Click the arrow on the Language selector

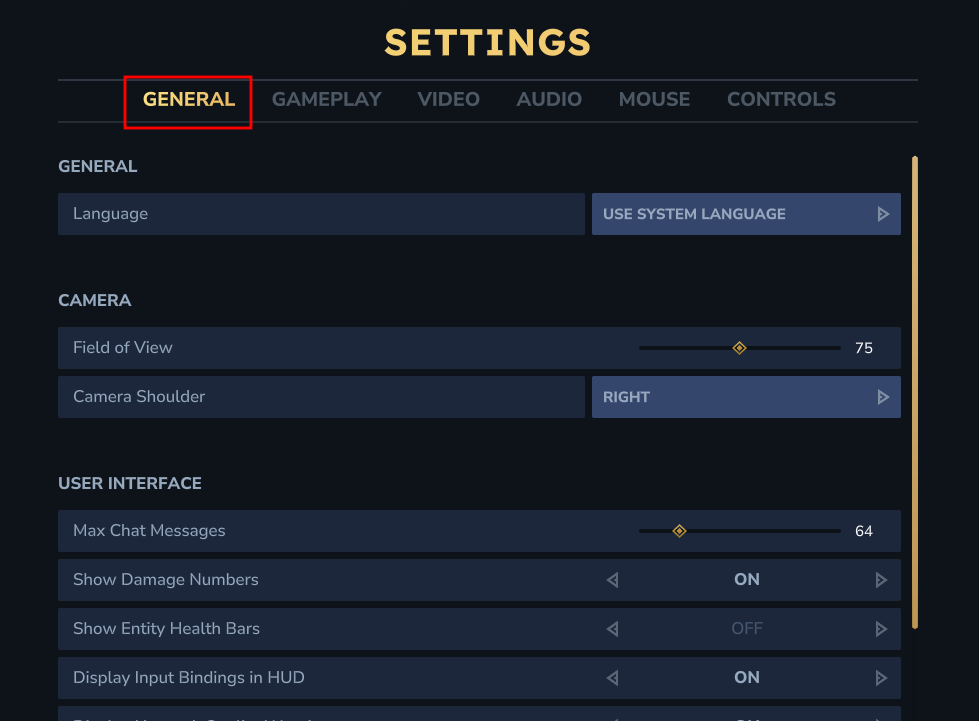(883, 214)
